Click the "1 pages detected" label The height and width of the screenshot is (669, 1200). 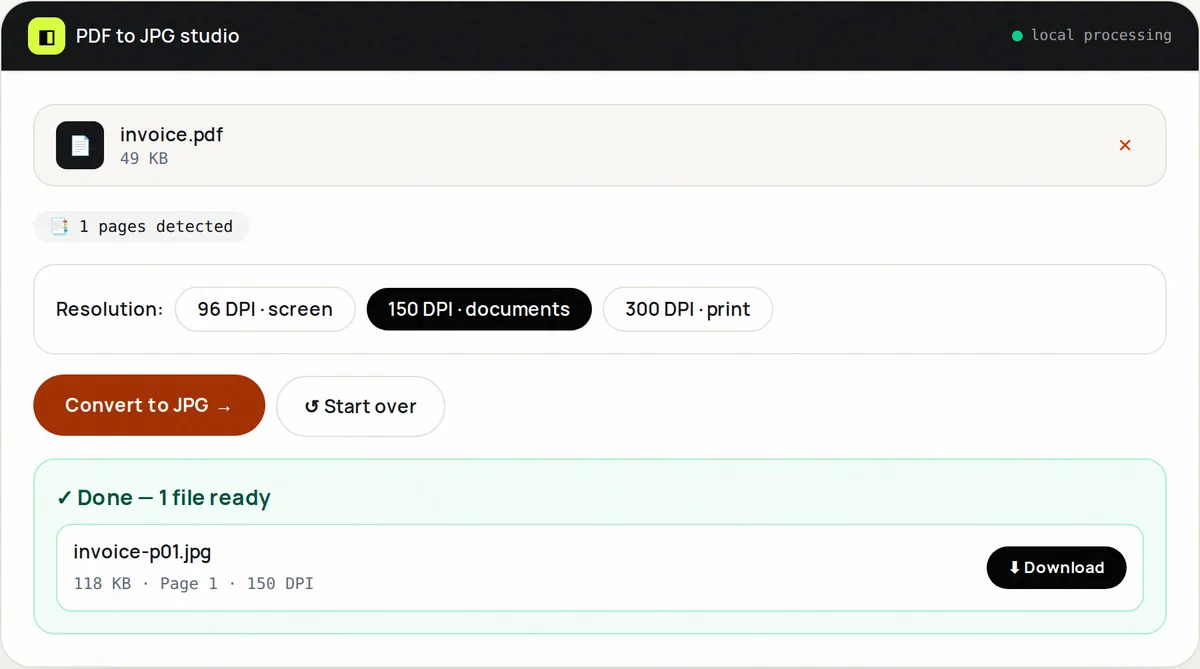click(156, 226)
